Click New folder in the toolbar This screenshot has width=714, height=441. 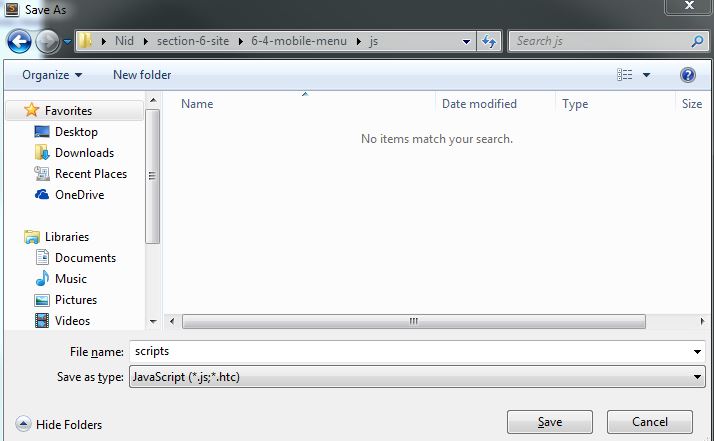pos(142,75)
